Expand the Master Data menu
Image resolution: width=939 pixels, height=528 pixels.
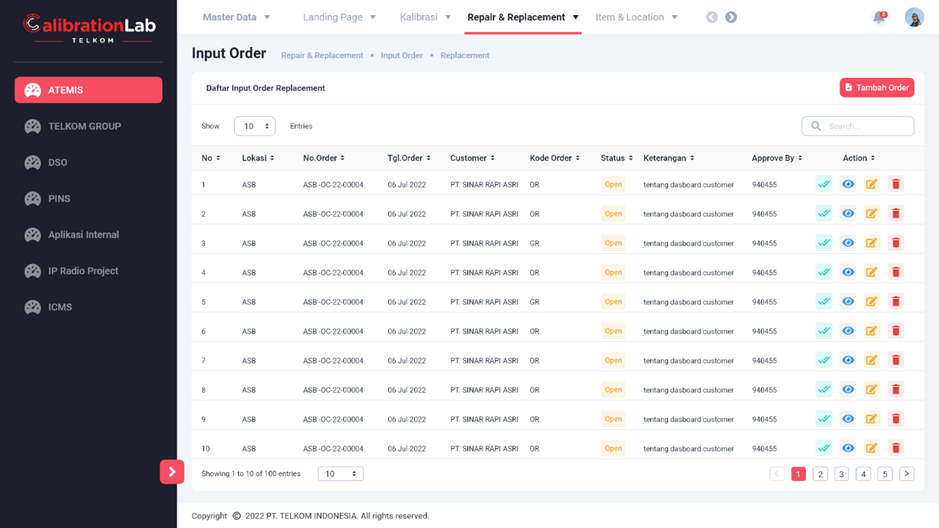pyautogui.click(x=236, y=17)
